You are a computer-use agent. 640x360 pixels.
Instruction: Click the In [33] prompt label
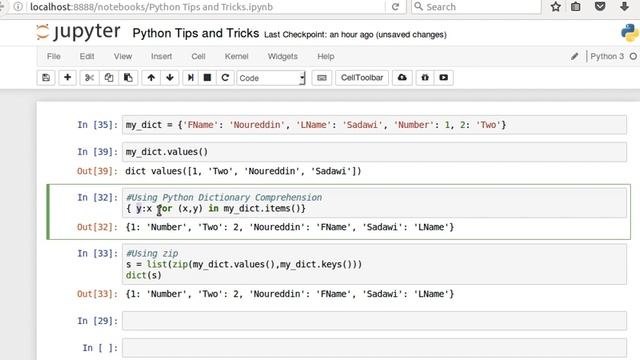coord(97,253)
